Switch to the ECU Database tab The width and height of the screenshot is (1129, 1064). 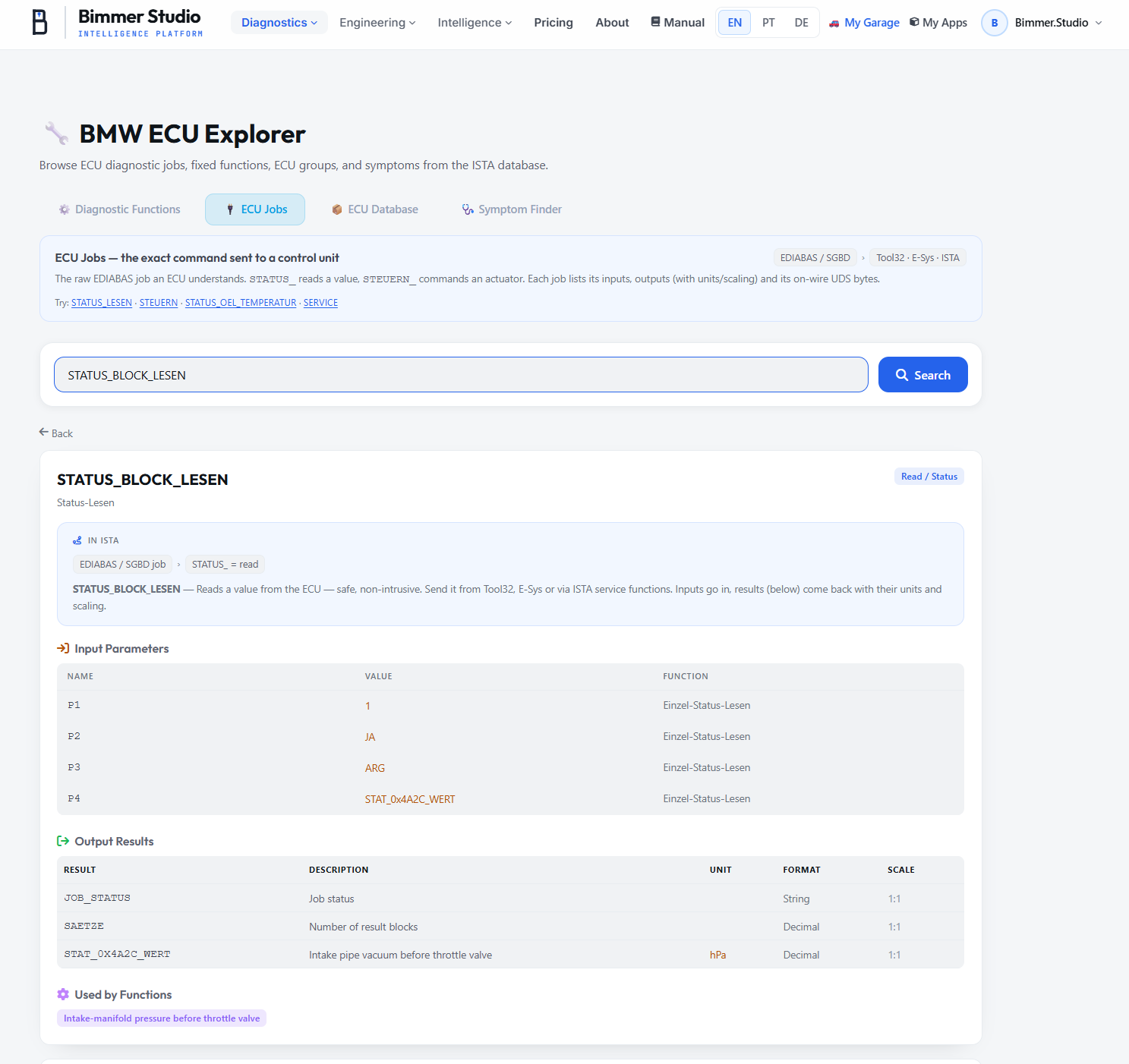374,209
